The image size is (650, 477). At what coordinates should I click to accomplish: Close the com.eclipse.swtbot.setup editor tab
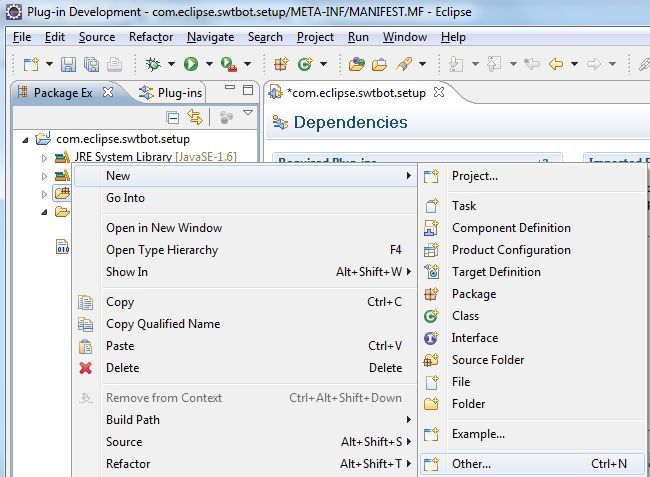click(439, 92)
